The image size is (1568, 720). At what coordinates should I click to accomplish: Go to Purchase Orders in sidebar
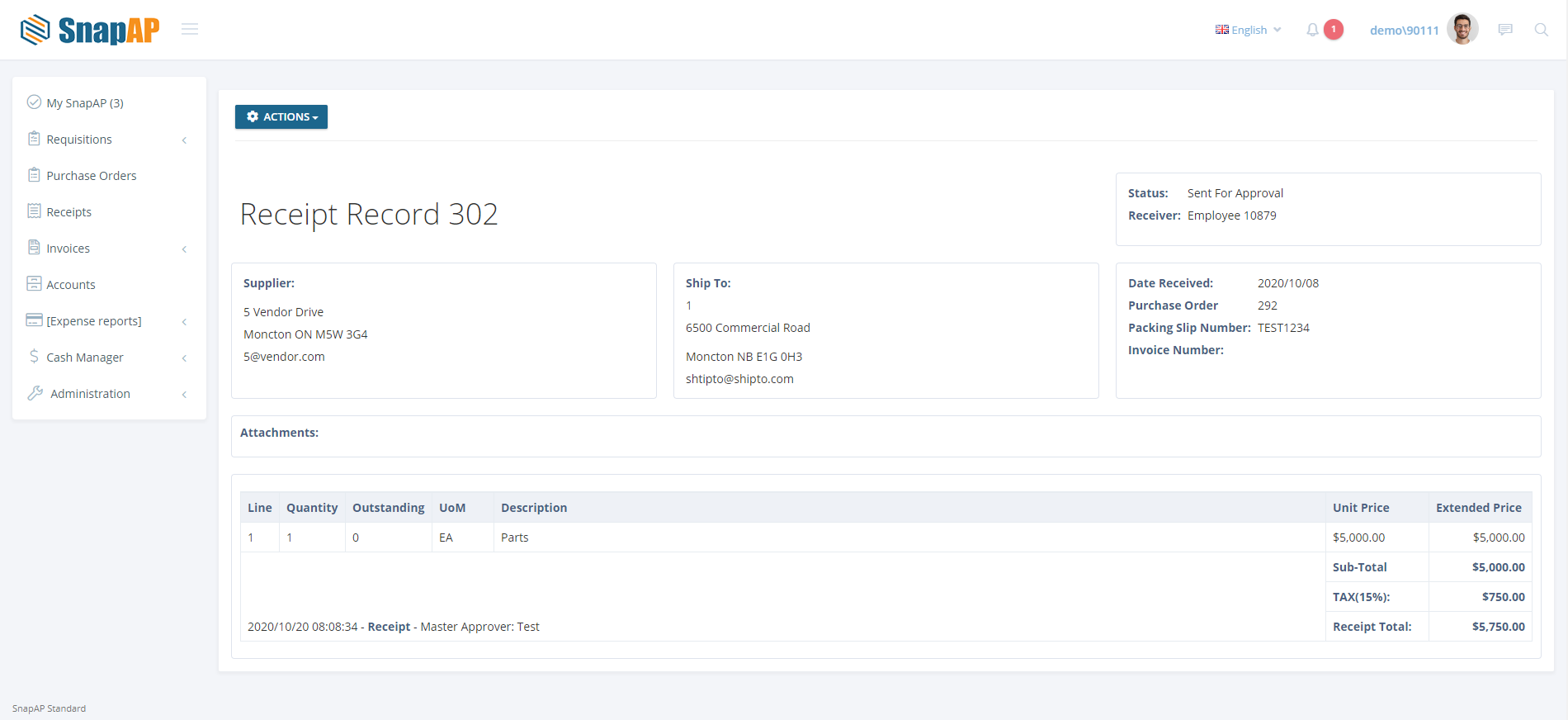(x=92, y=176)
